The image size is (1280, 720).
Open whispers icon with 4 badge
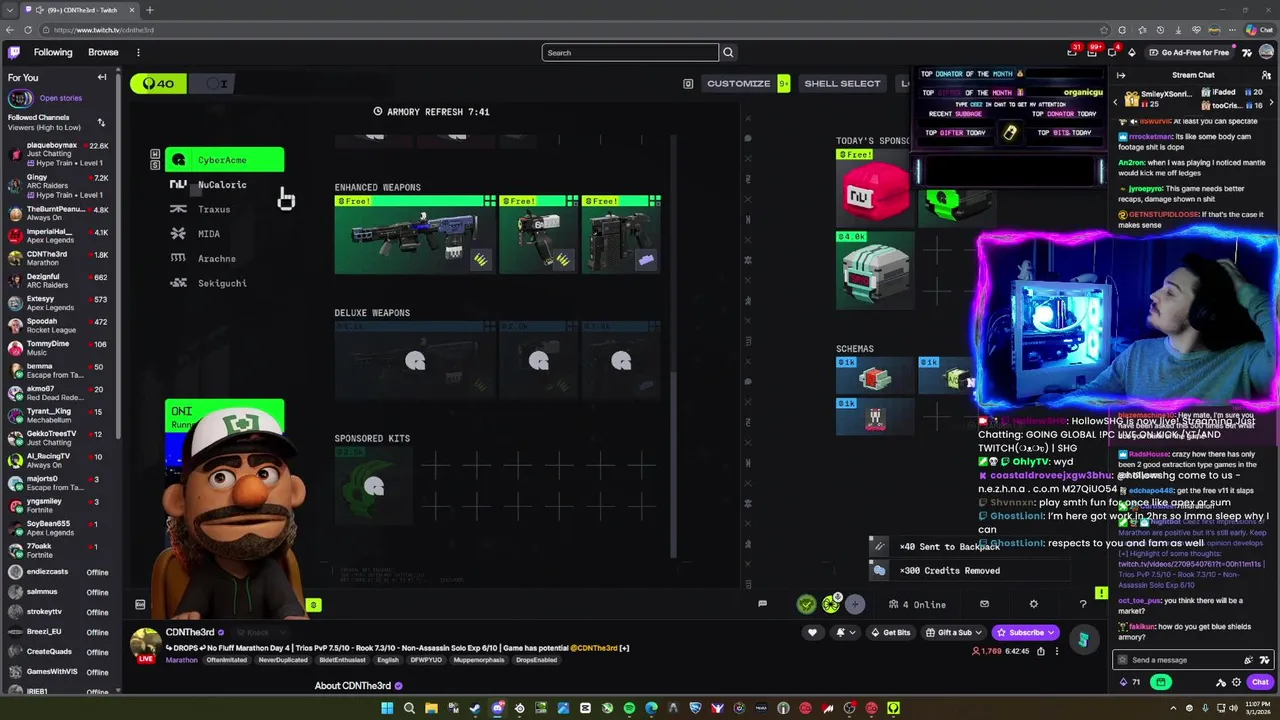(x=1113, y=52)
